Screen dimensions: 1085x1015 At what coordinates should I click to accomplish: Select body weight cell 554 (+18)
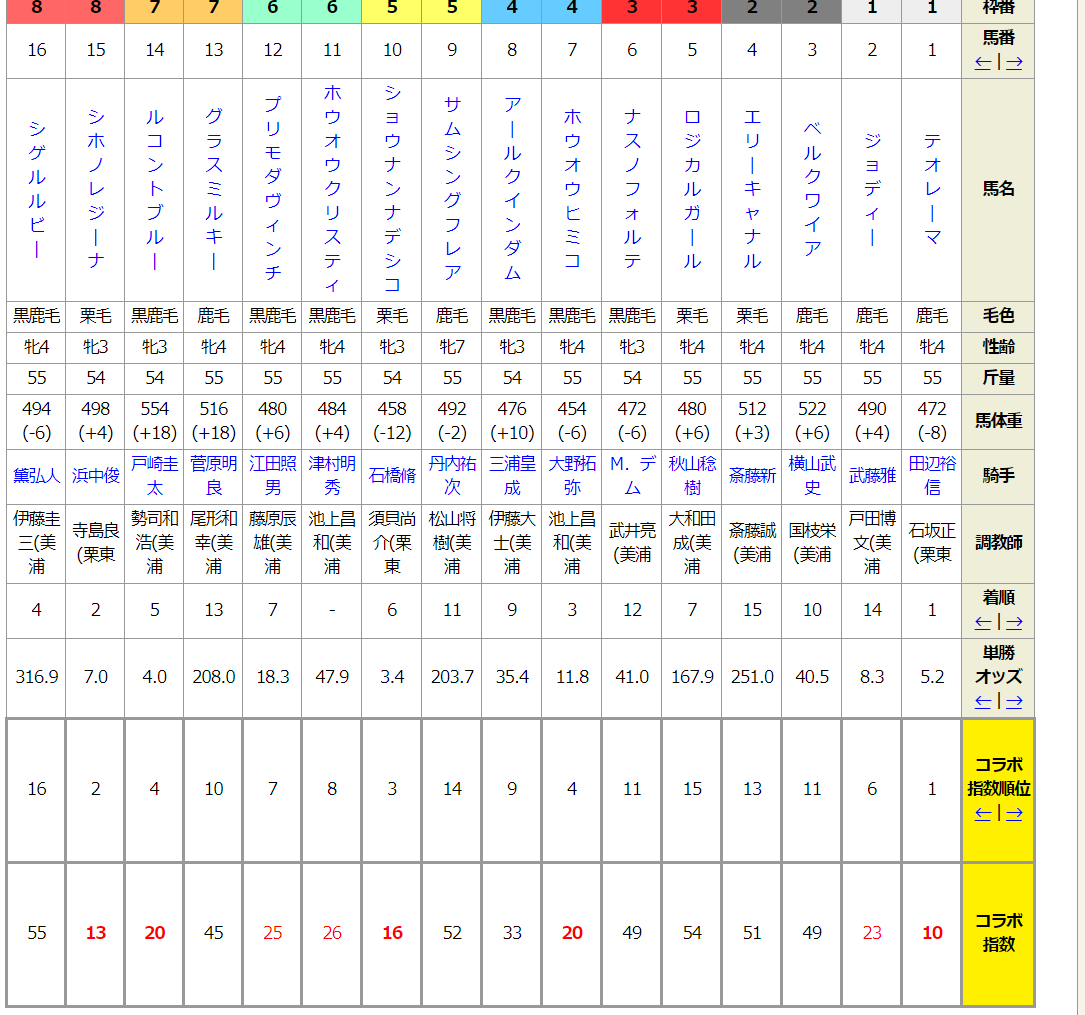[x=154, y=421]
